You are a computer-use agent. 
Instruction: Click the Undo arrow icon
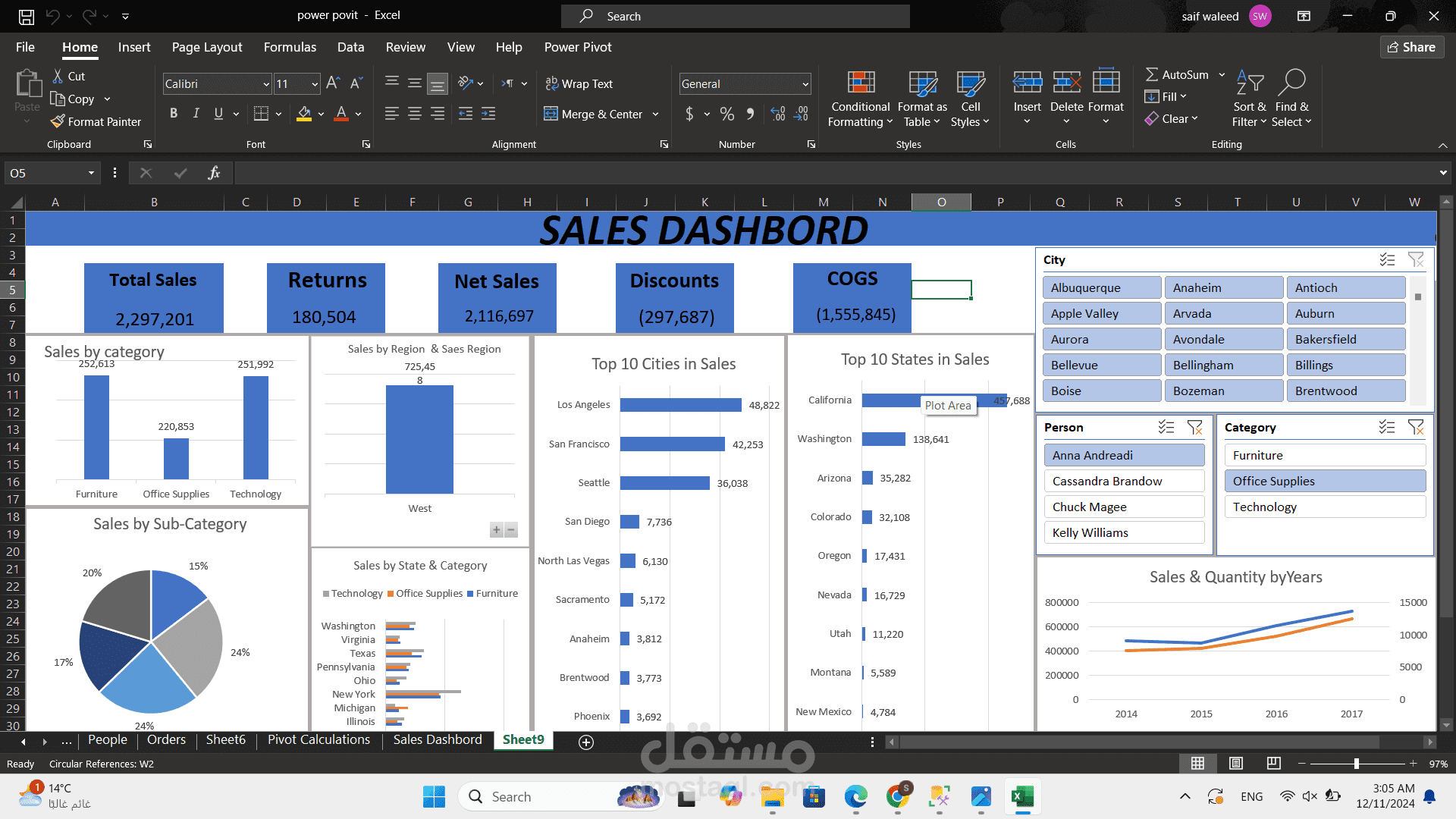point(52,16)
